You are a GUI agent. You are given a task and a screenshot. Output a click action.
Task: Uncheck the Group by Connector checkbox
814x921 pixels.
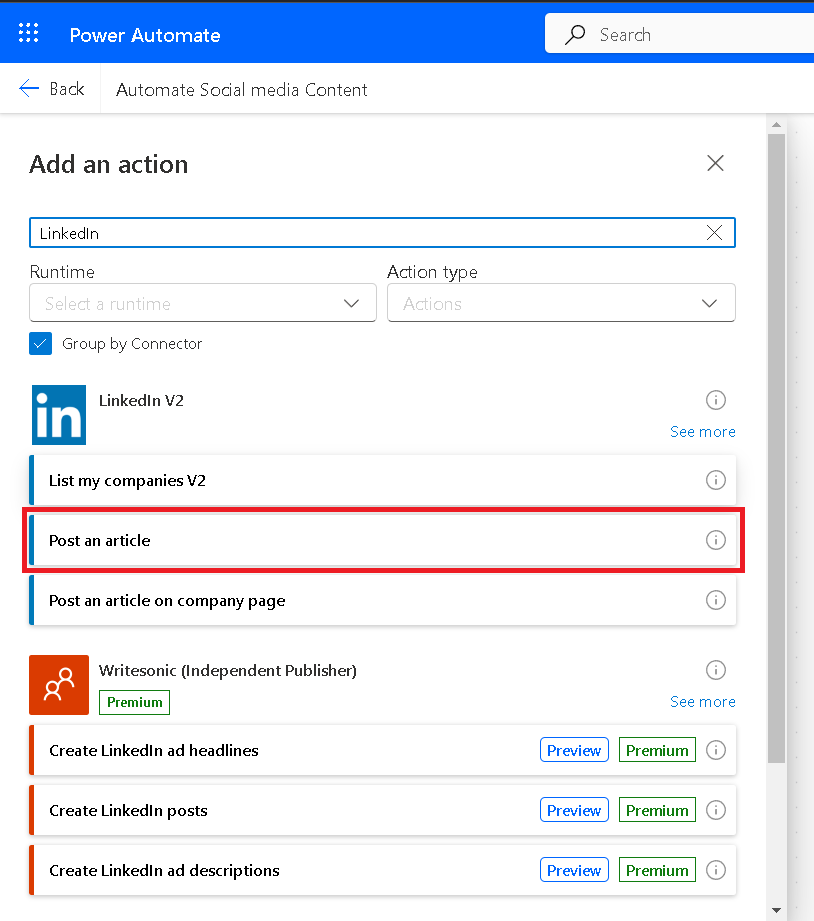pos(40,344)
